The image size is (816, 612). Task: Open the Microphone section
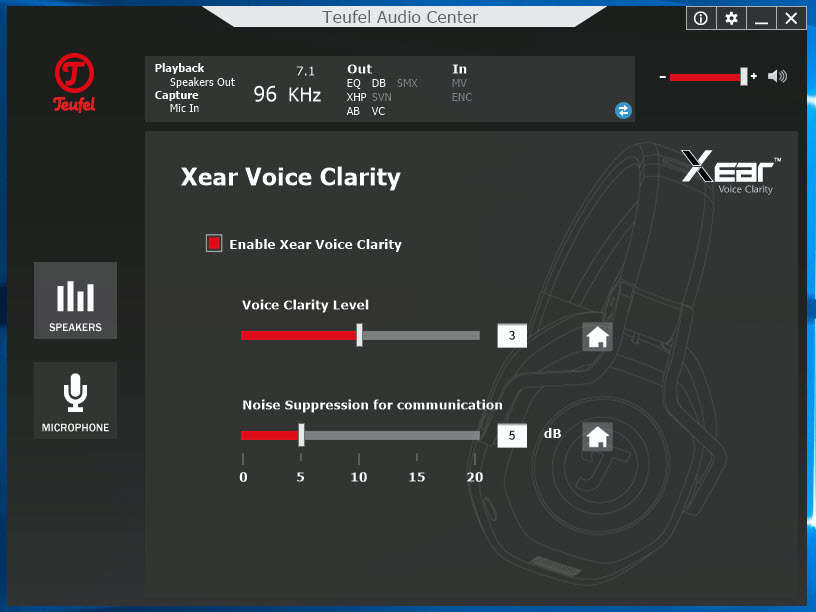[x=75, y=401]
